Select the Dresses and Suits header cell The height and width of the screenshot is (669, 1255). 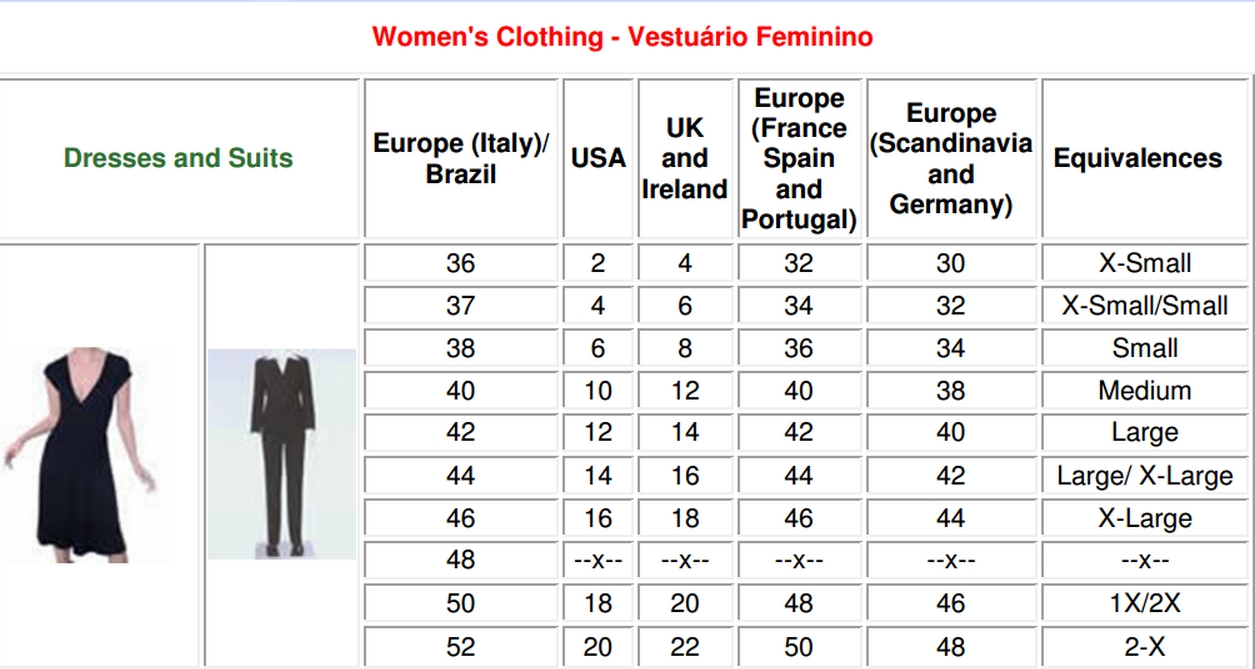tap(178, 158)
